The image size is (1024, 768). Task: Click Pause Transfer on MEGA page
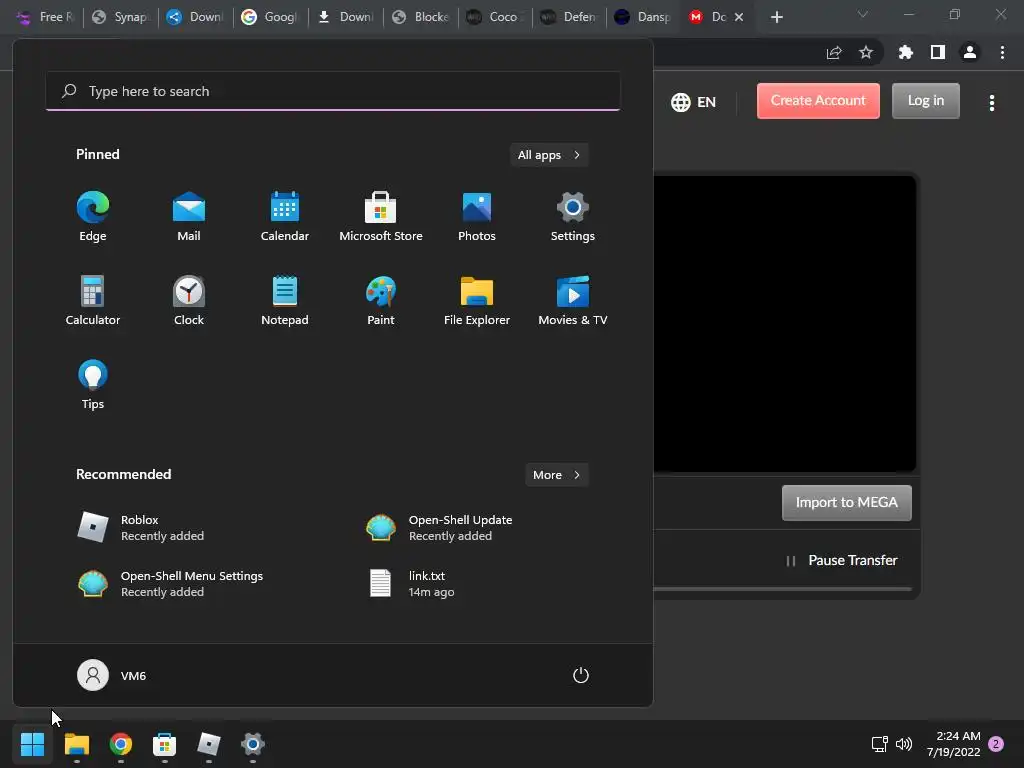pos(842,560)
